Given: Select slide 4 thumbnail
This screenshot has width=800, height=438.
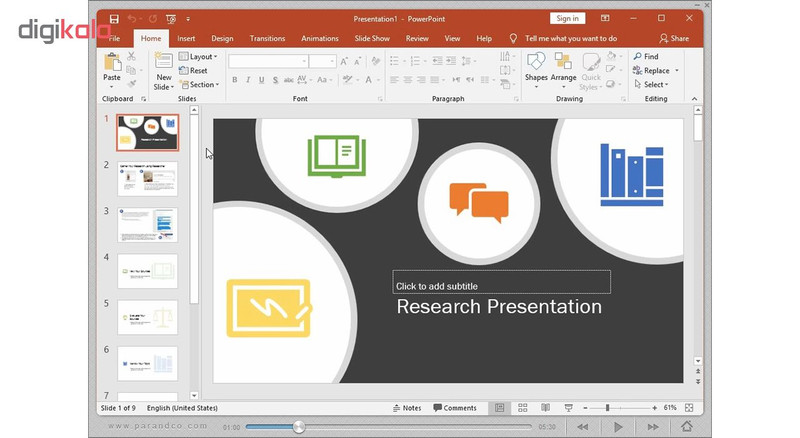Looking at the screenshot, I should (147, 271).
